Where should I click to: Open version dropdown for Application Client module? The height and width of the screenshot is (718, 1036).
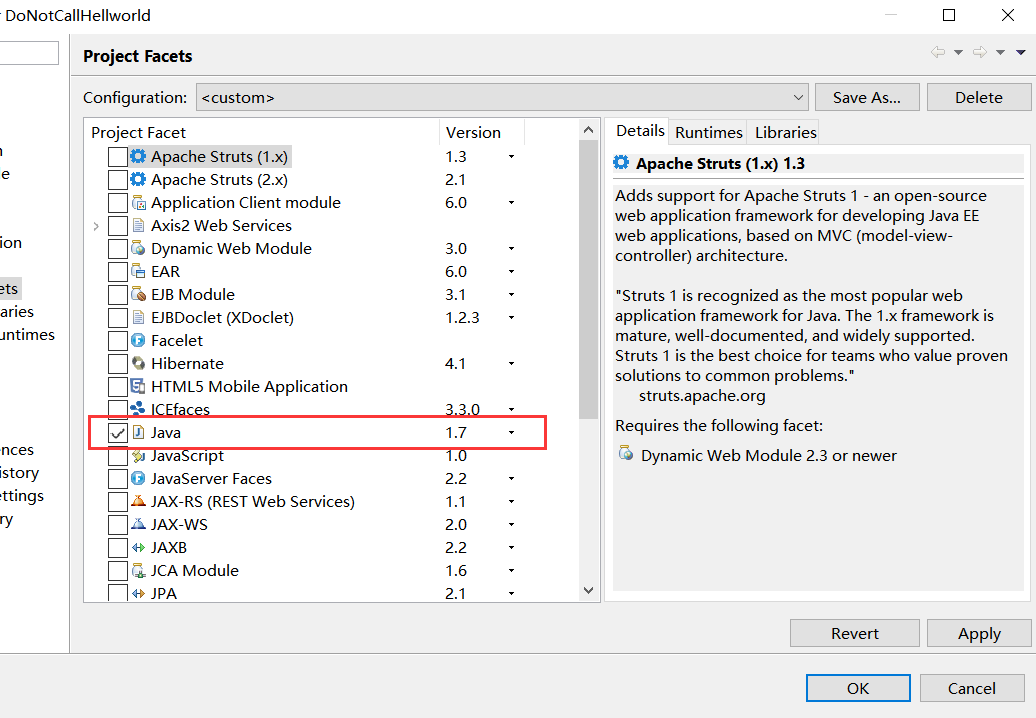click(511, 203)
